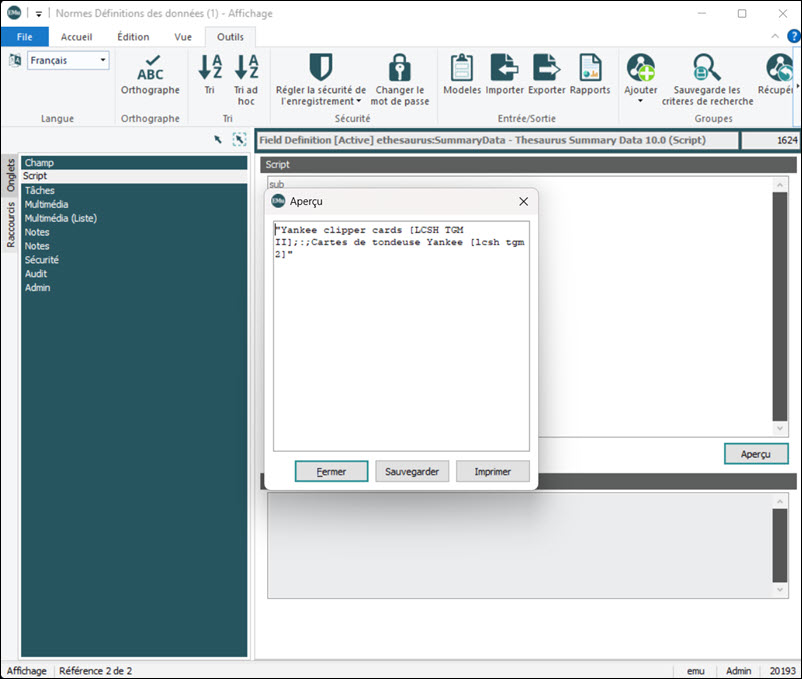Select the Admin tab in the list
802x679 pixels.
point(134,287)
